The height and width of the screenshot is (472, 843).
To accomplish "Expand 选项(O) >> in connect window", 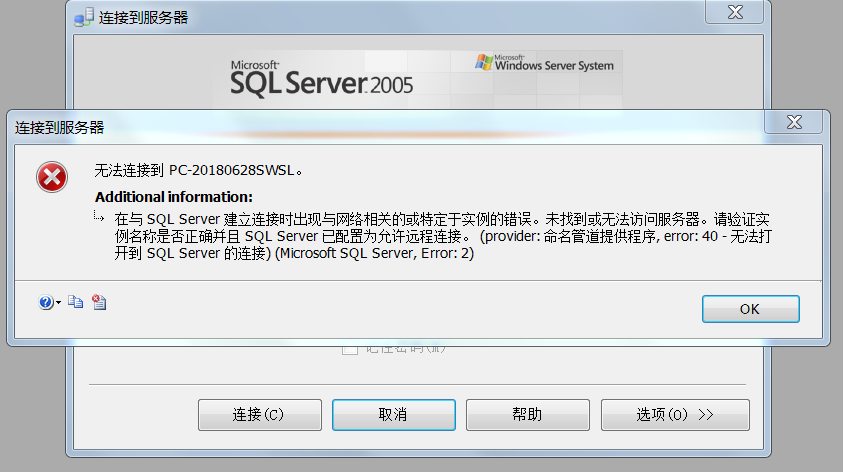I will click(x=675, y=414).
